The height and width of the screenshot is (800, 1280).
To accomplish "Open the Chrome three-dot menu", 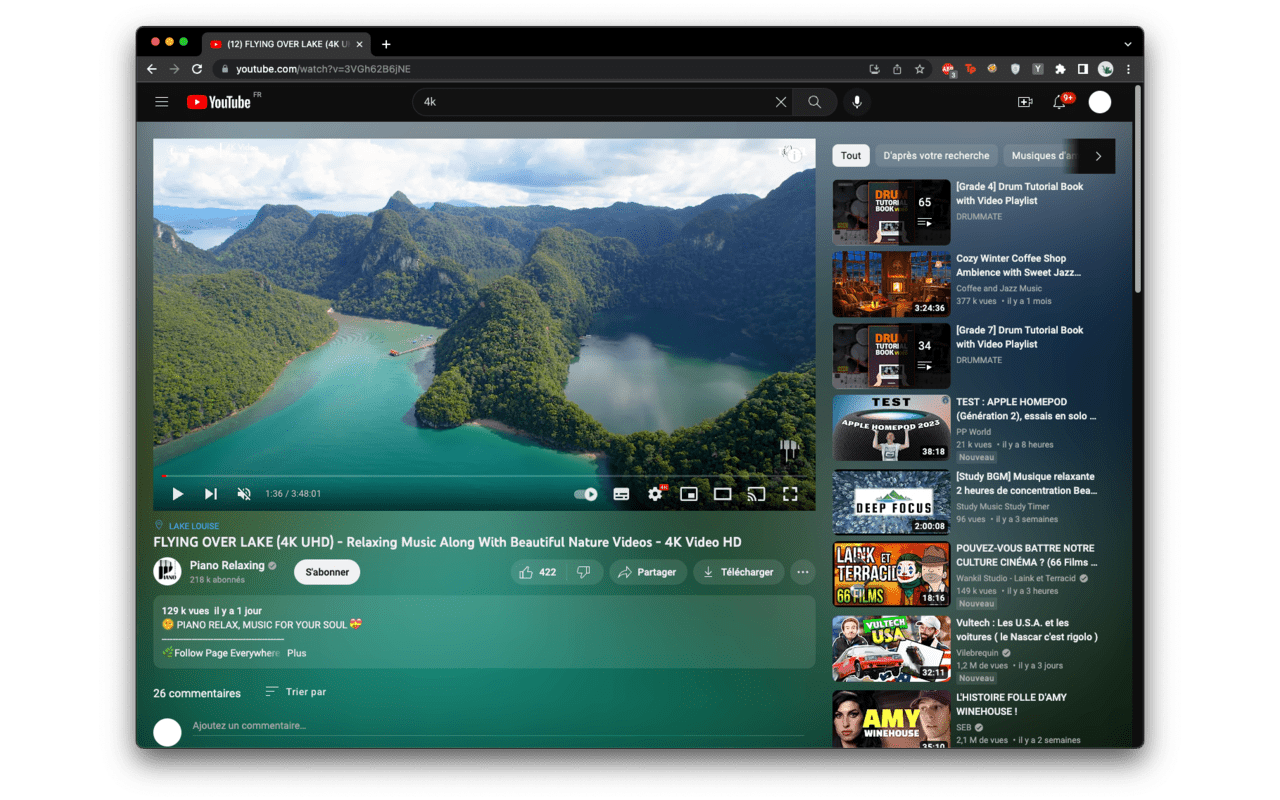I will 1128,69.
